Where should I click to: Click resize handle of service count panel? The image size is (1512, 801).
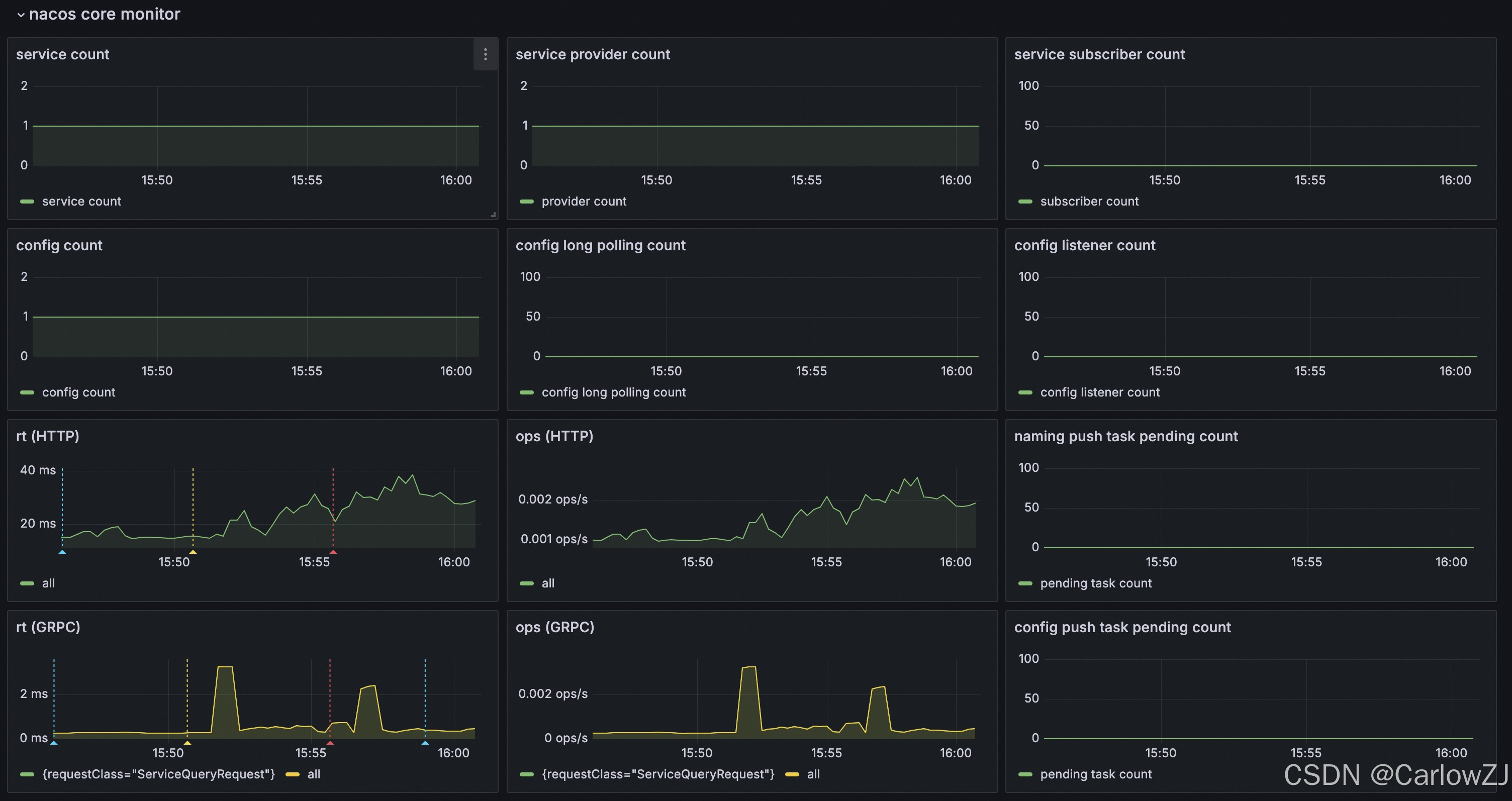pos(493,215)
